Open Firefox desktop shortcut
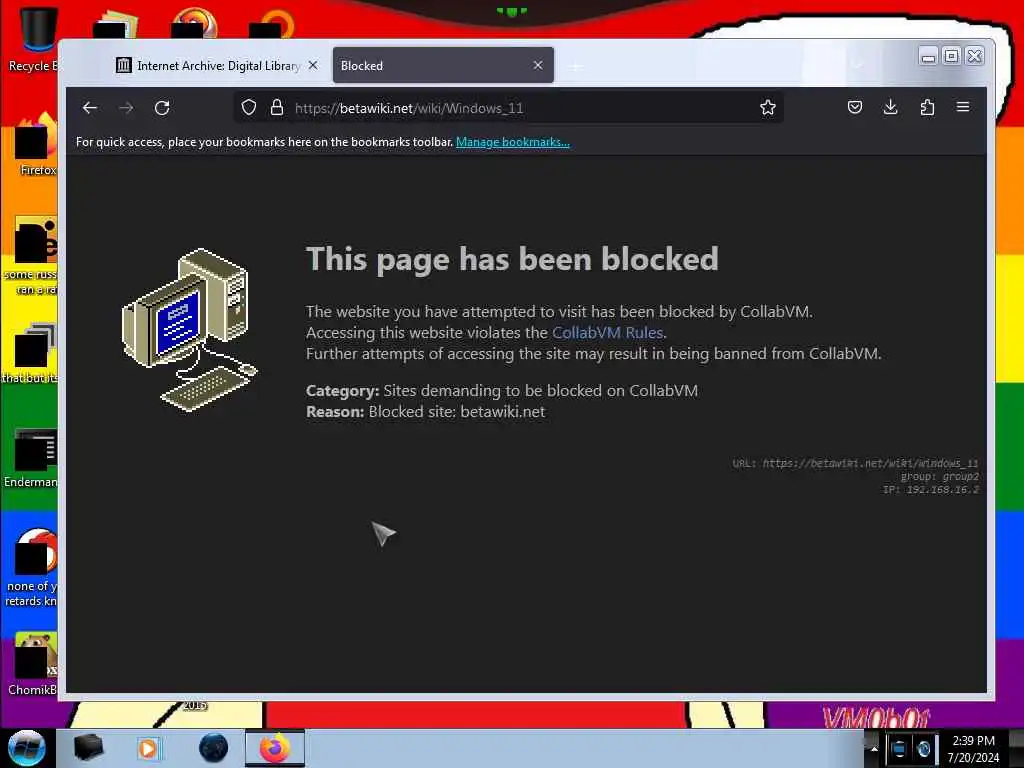This screenshot has width=1024, height=768. click(35, 145)
